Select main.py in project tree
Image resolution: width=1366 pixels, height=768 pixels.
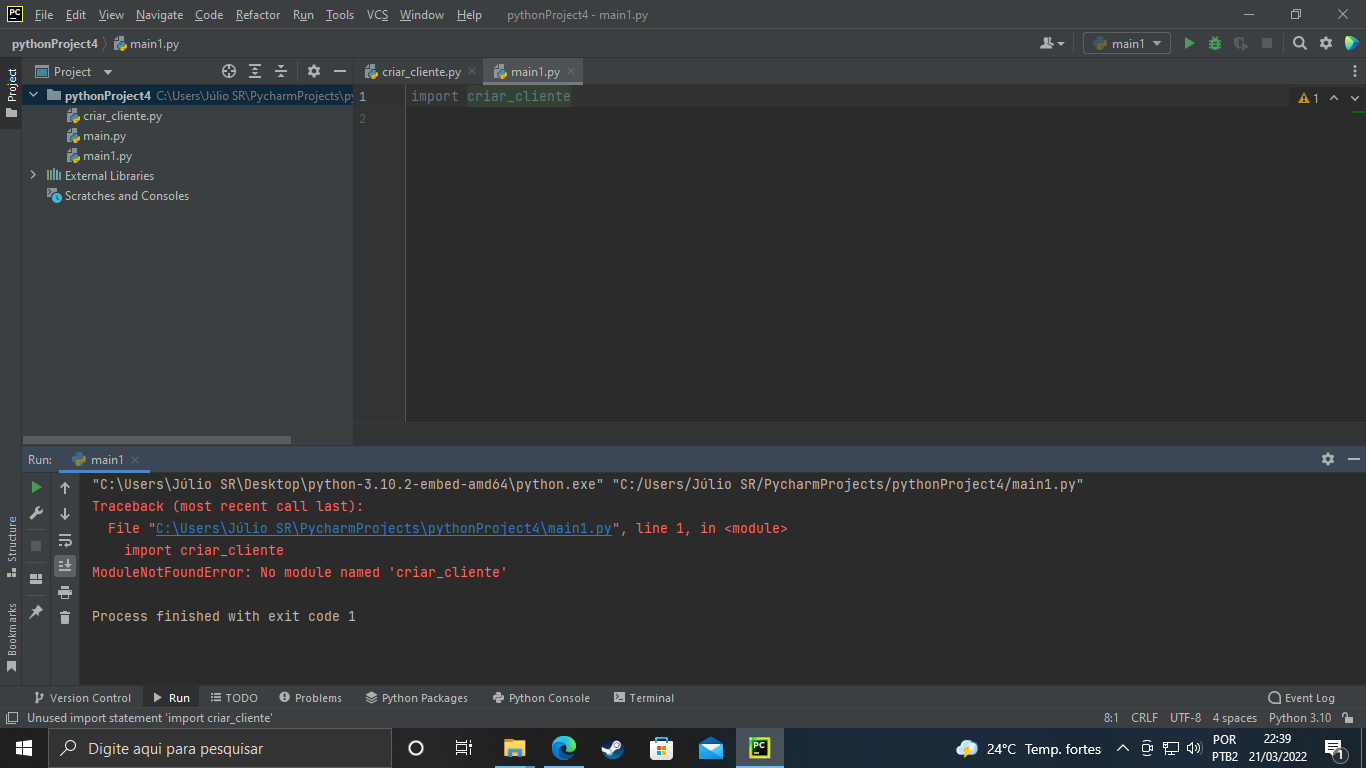(104, 136)
